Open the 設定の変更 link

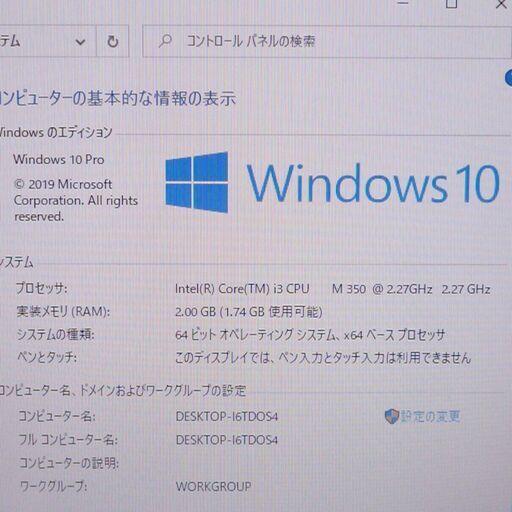coord(430,416)
